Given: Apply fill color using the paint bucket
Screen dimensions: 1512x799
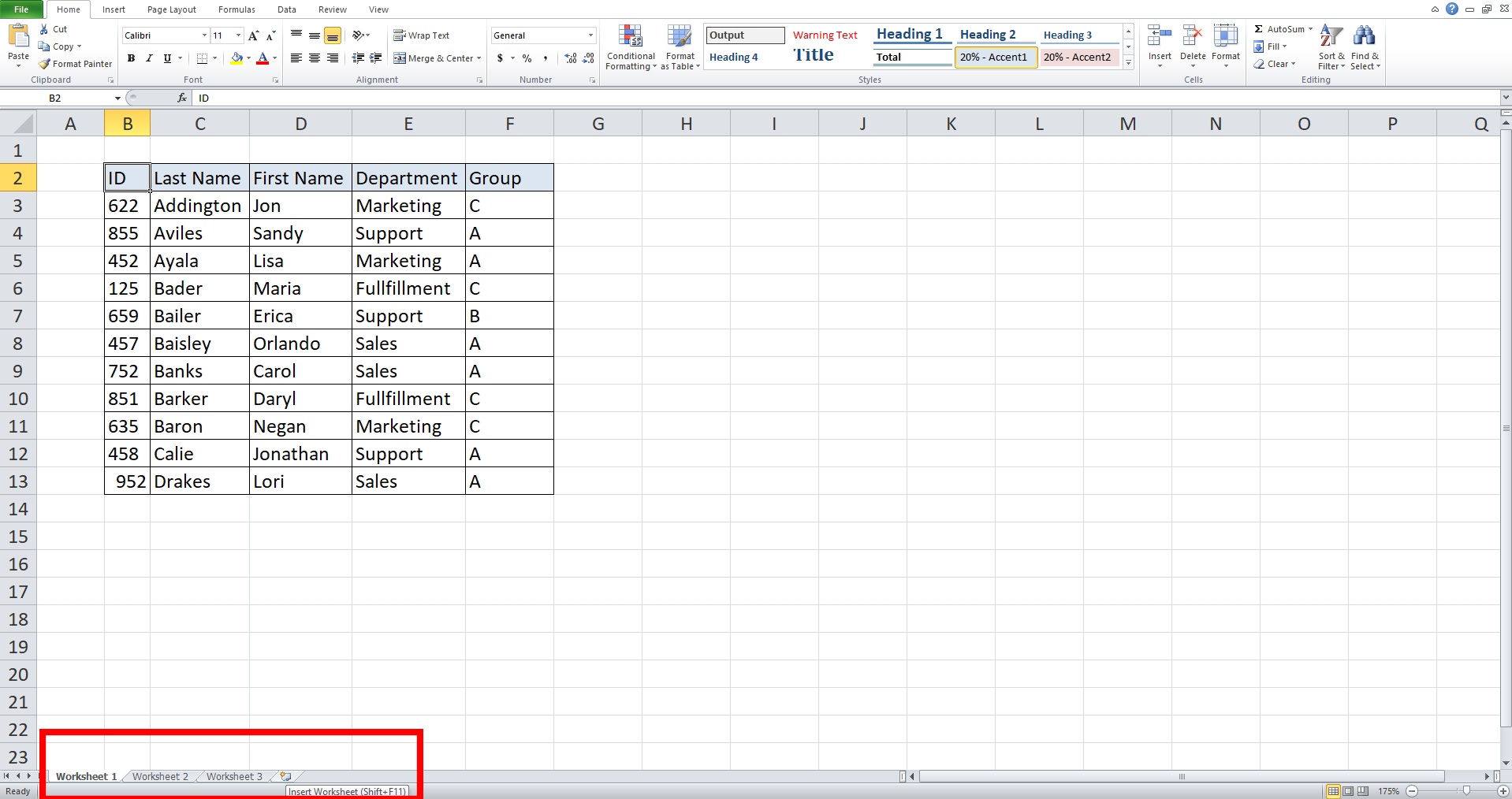Looking at the screenshot, I should click(236, 58).
